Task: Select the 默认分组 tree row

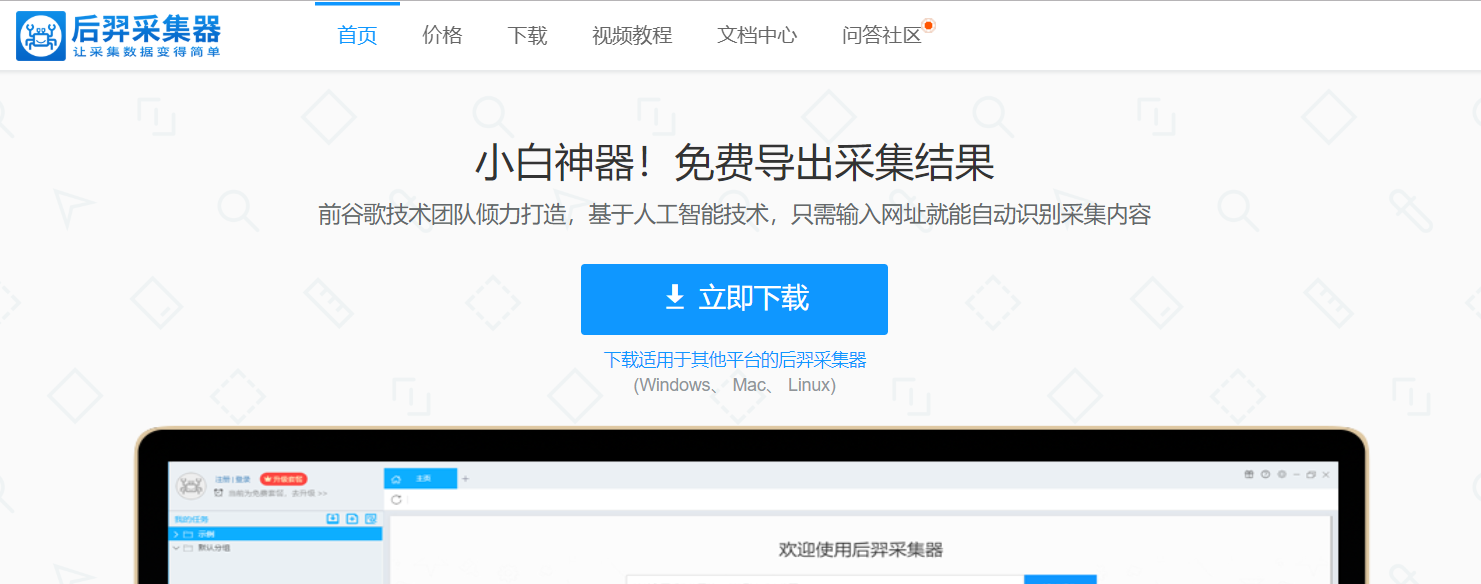Action: pyautogui.click(x=275, y=548)
